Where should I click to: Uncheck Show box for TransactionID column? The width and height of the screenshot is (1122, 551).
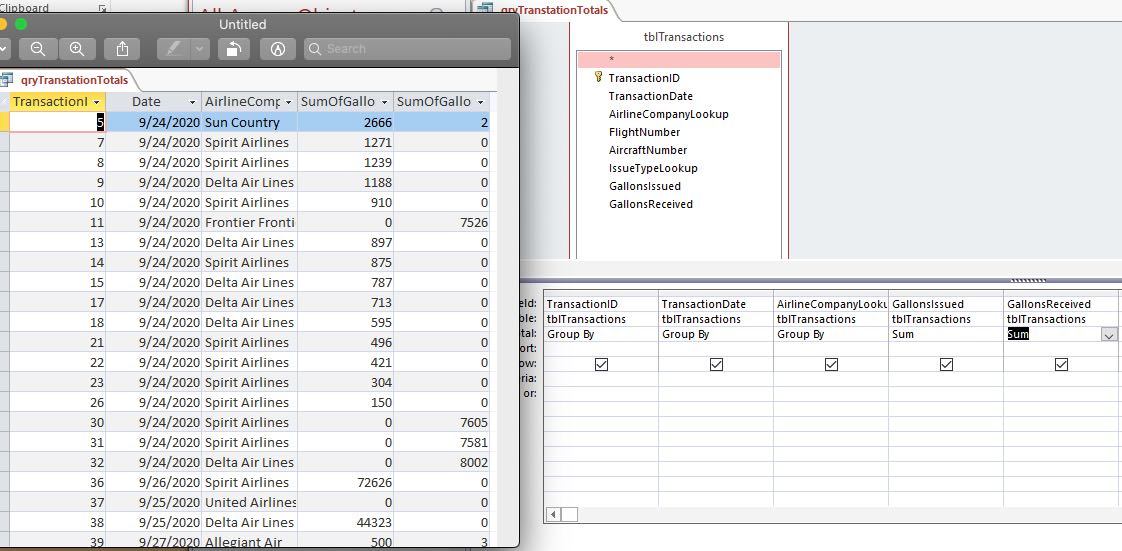click(x=601, y=365)
